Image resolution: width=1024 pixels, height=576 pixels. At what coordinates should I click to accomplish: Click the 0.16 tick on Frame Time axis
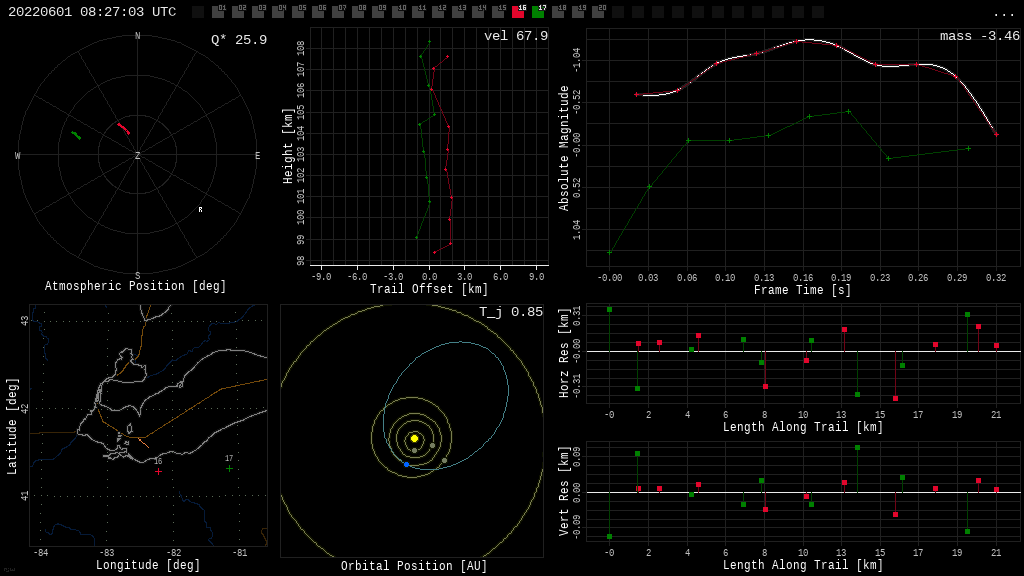pyautogui.click(x=803, y=278)
